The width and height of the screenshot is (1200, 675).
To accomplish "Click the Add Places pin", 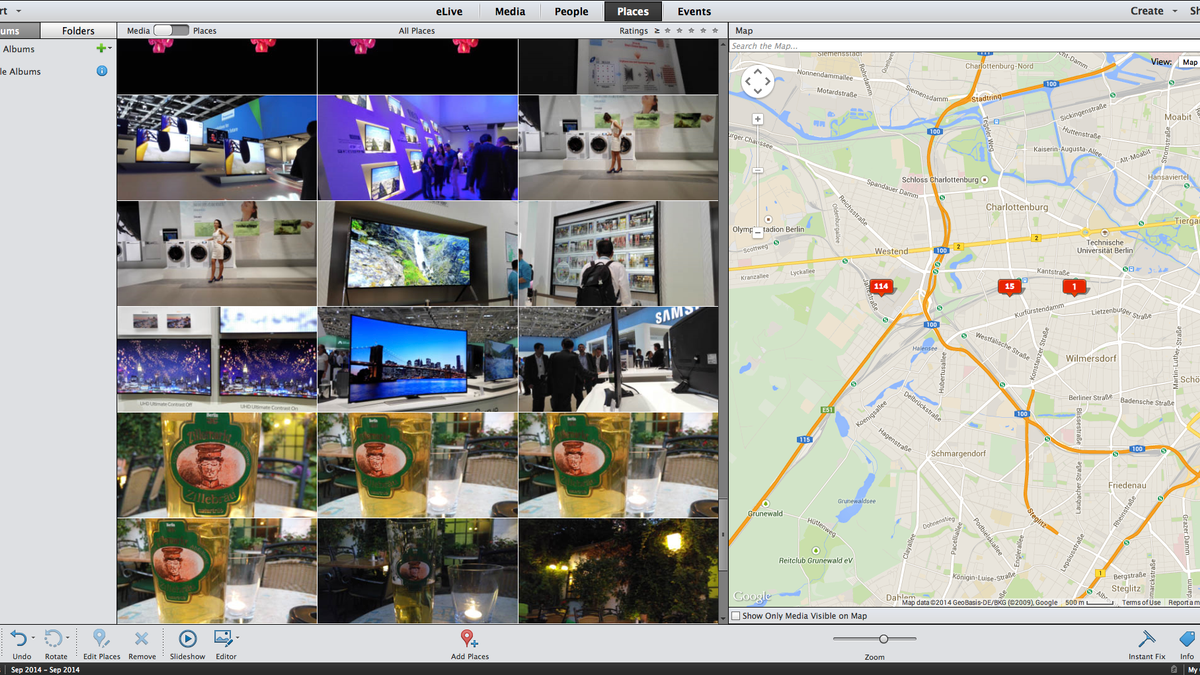I will (469, 638).
